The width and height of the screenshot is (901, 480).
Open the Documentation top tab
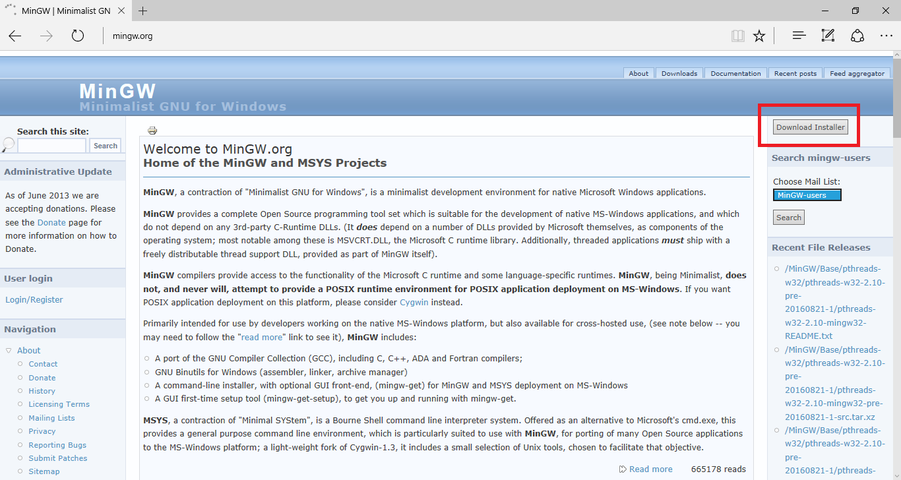[x=736, y=74]
